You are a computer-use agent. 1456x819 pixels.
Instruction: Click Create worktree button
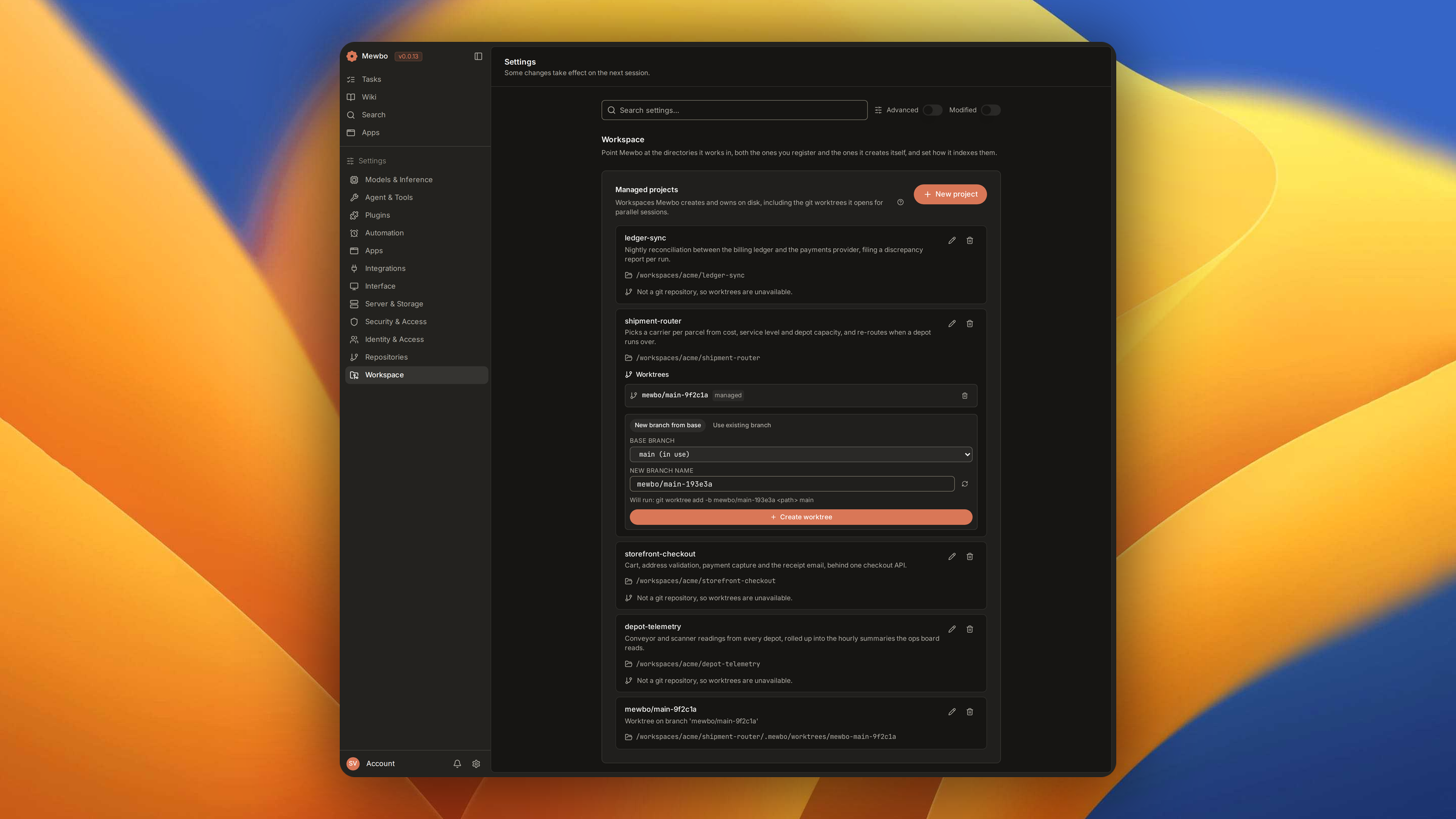tap(801, 517)
